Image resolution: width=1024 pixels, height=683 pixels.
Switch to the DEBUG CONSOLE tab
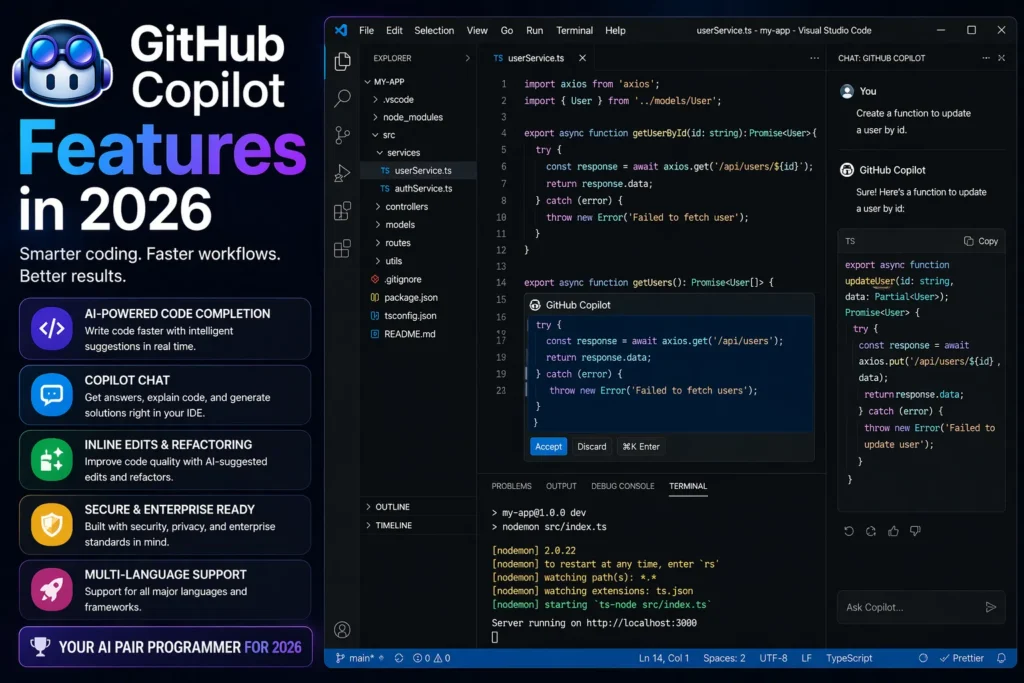622,486
